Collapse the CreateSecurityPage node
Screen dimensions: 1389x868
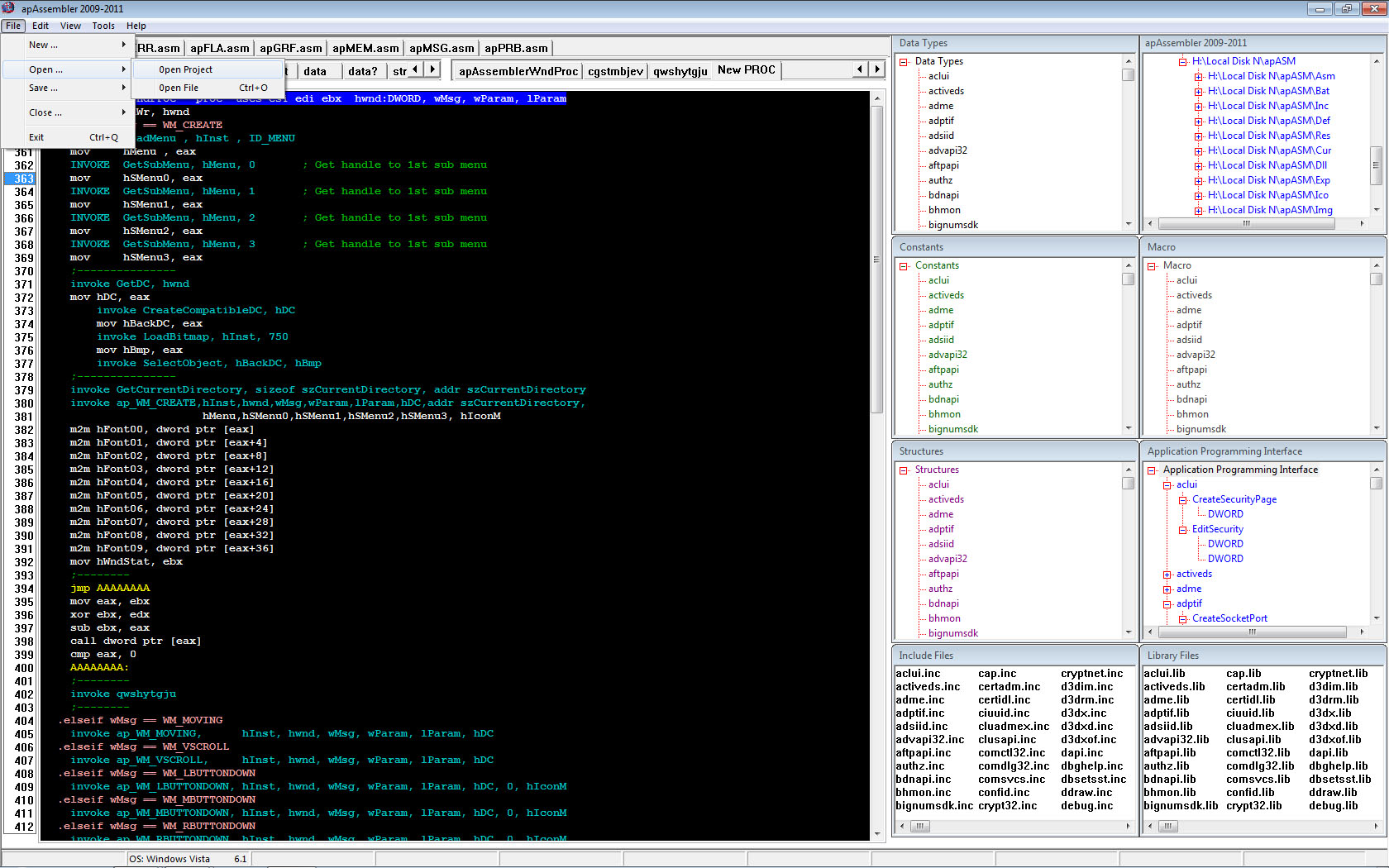click(1183, 499)
